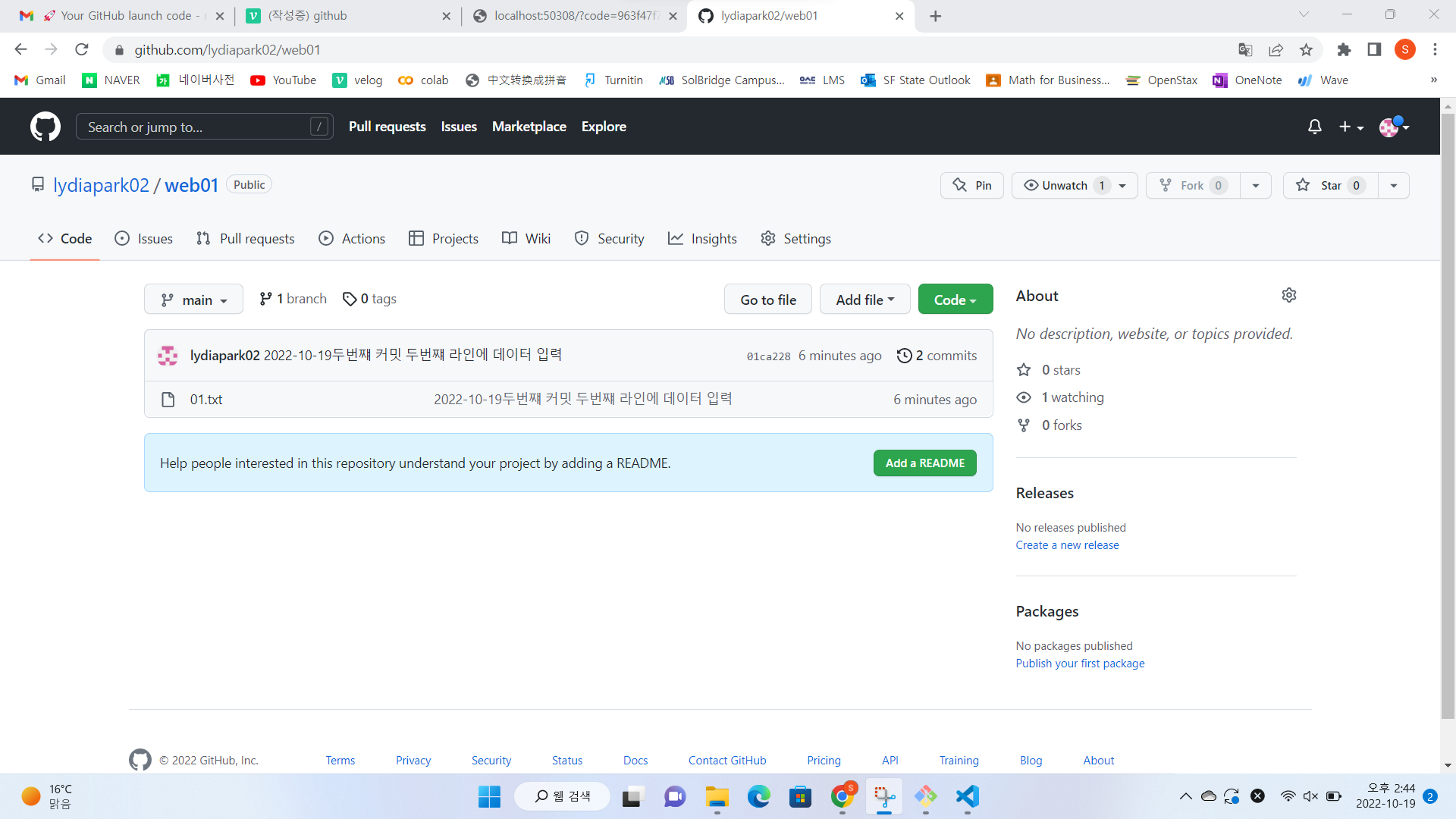Click the commit history clock icon

click(904, 355)
